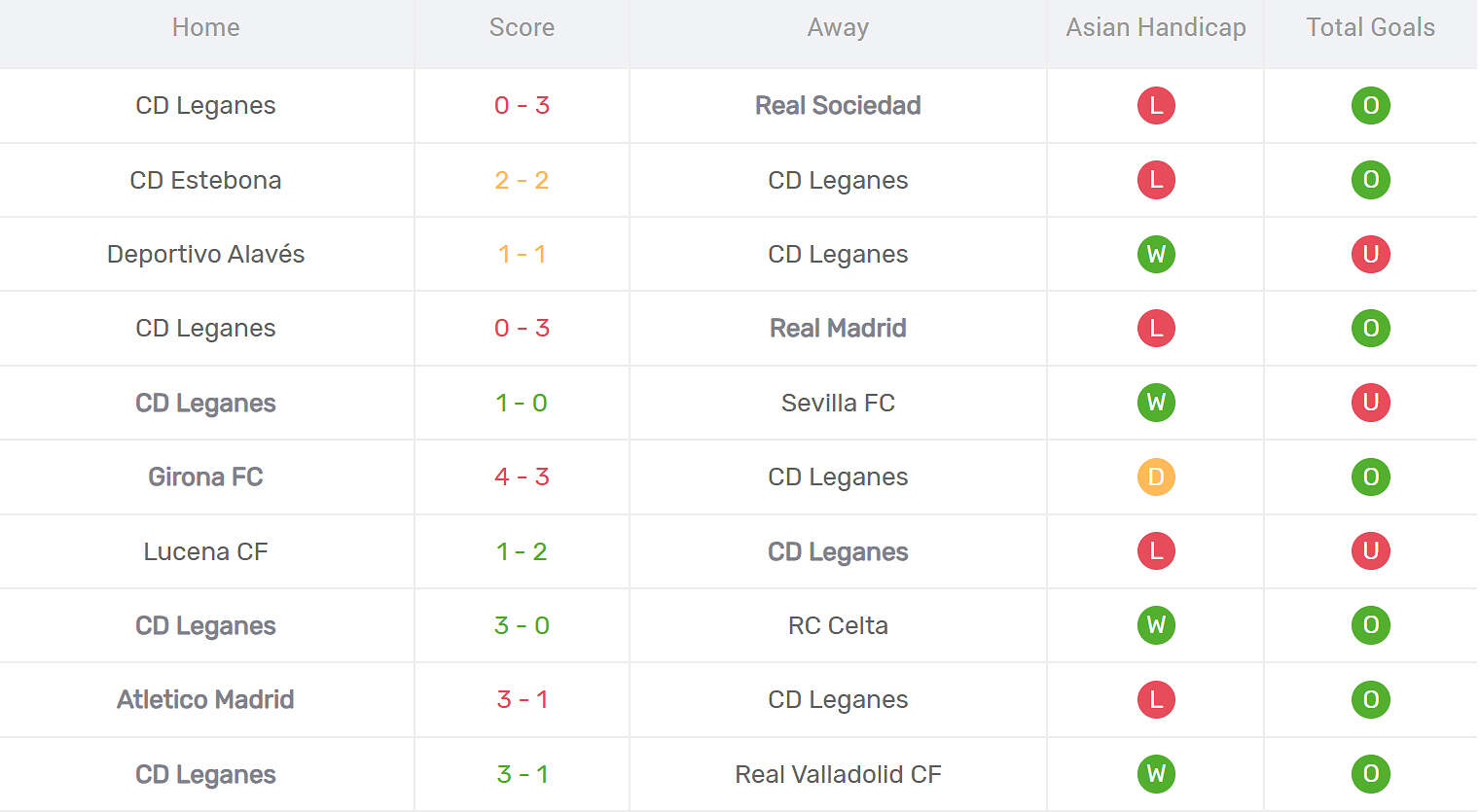Screen dimensions: 1480x812
Task: Click the red U total goals badge in the Lucena CF row
Action: click(x=1370, y=551)
